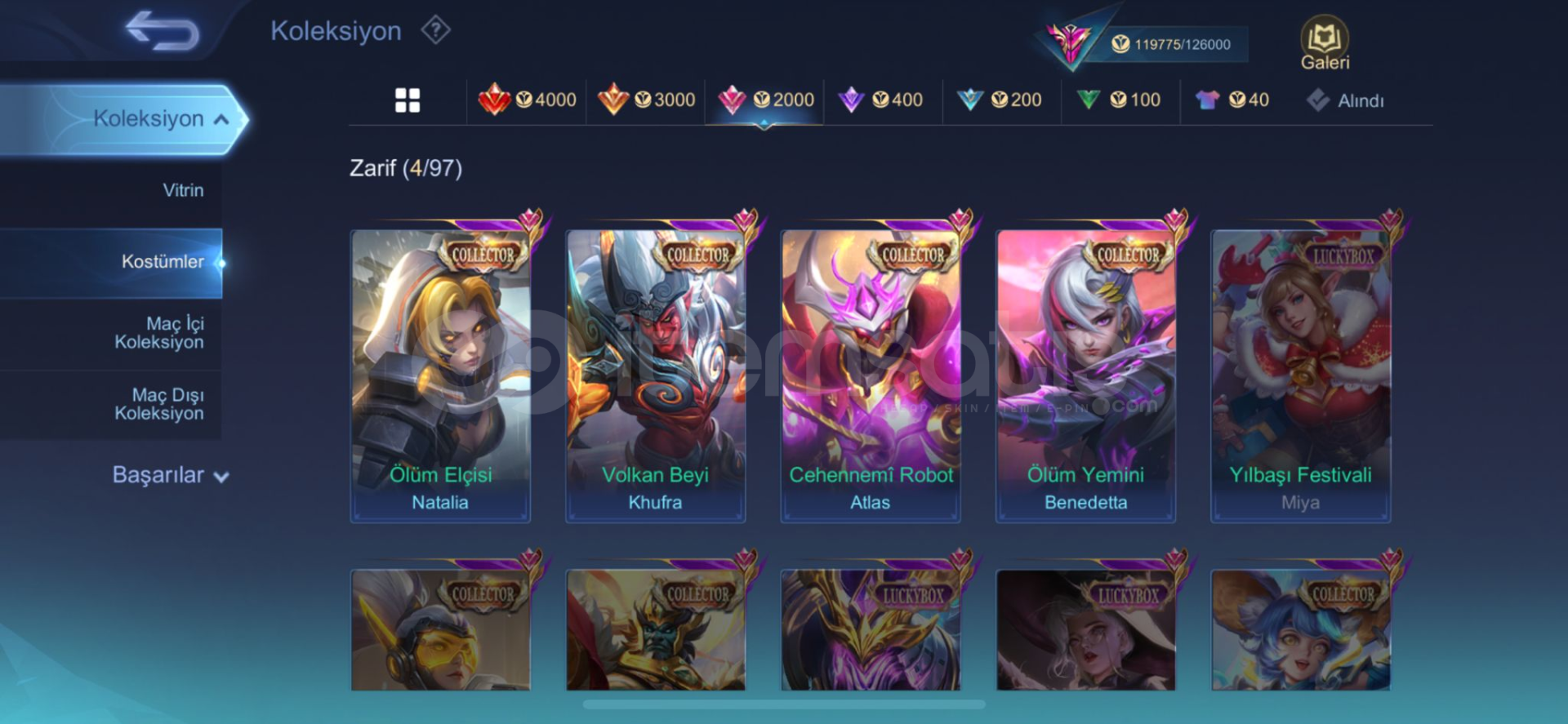
Task: Open Atlas Cehennemî Robot skin card
Action: click(871, 375)
